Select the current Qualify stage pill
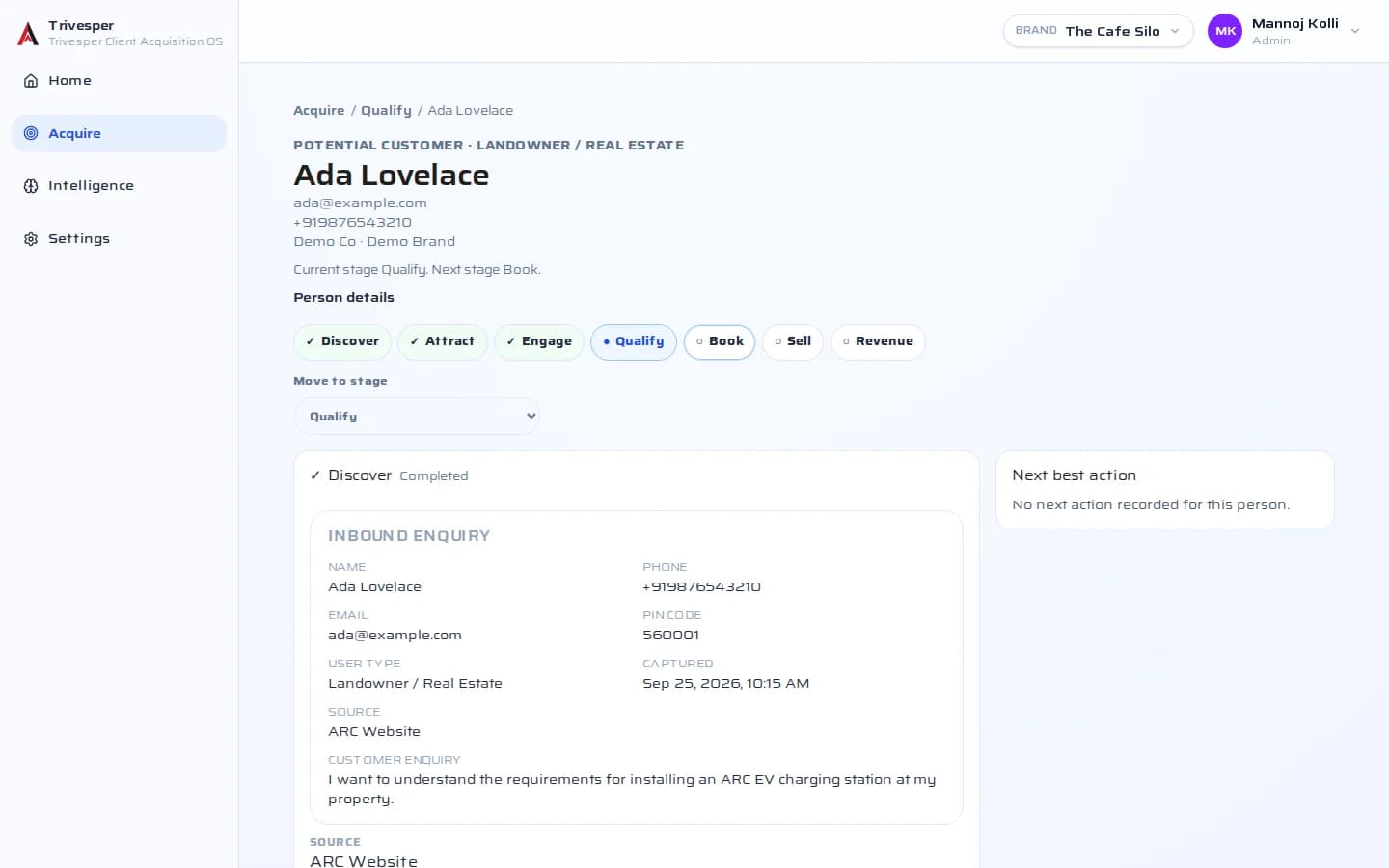Viewport: 1389px width, 868px height. 634,341
